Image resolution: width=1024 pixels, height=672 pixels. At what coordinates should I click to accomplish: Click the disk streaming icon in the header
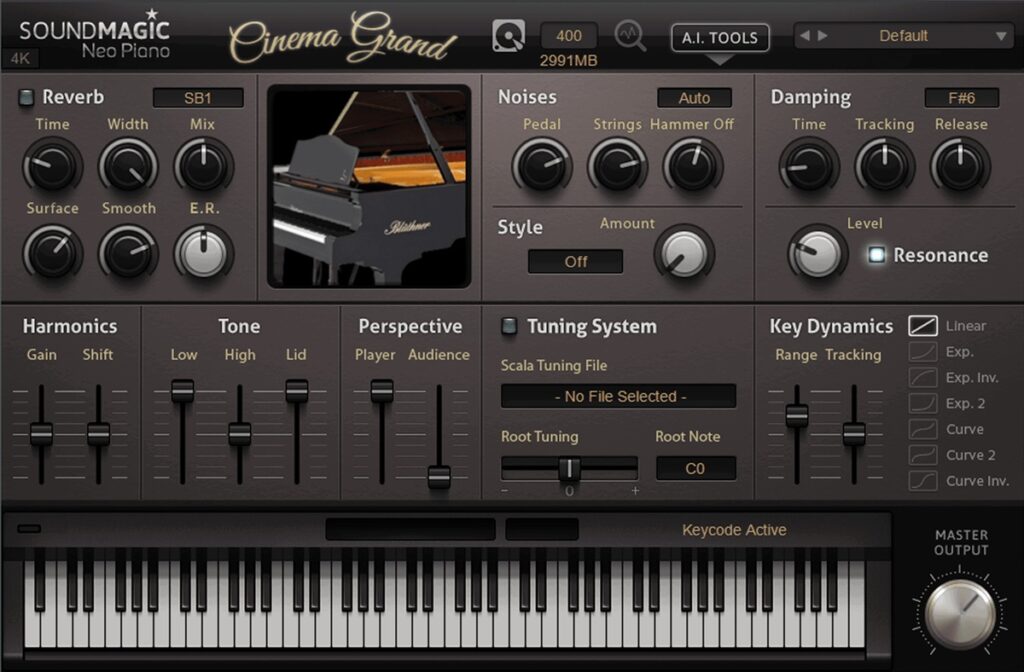[x=507, y=33]
